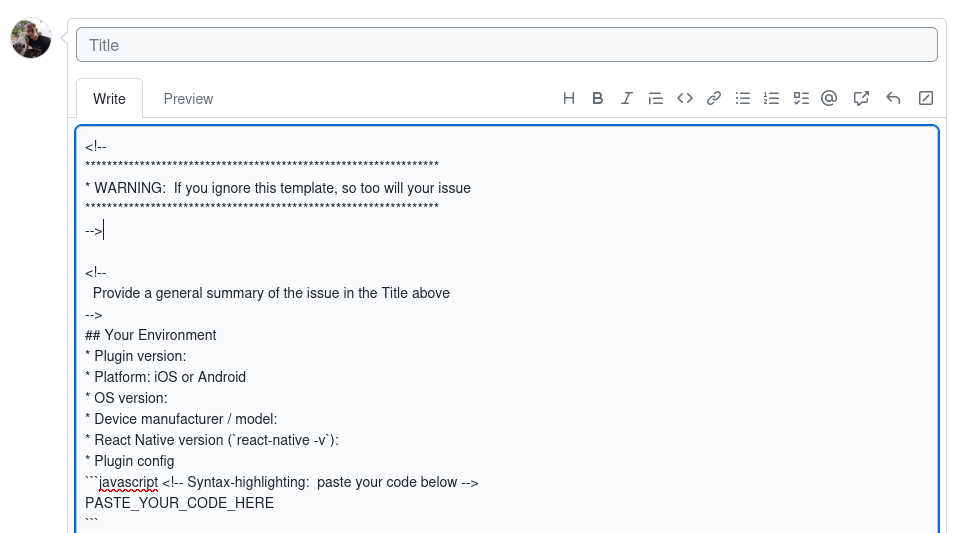Place cursor on the WARNING template line
This screenshot has height=533, width=959.
tap(278, 188)
